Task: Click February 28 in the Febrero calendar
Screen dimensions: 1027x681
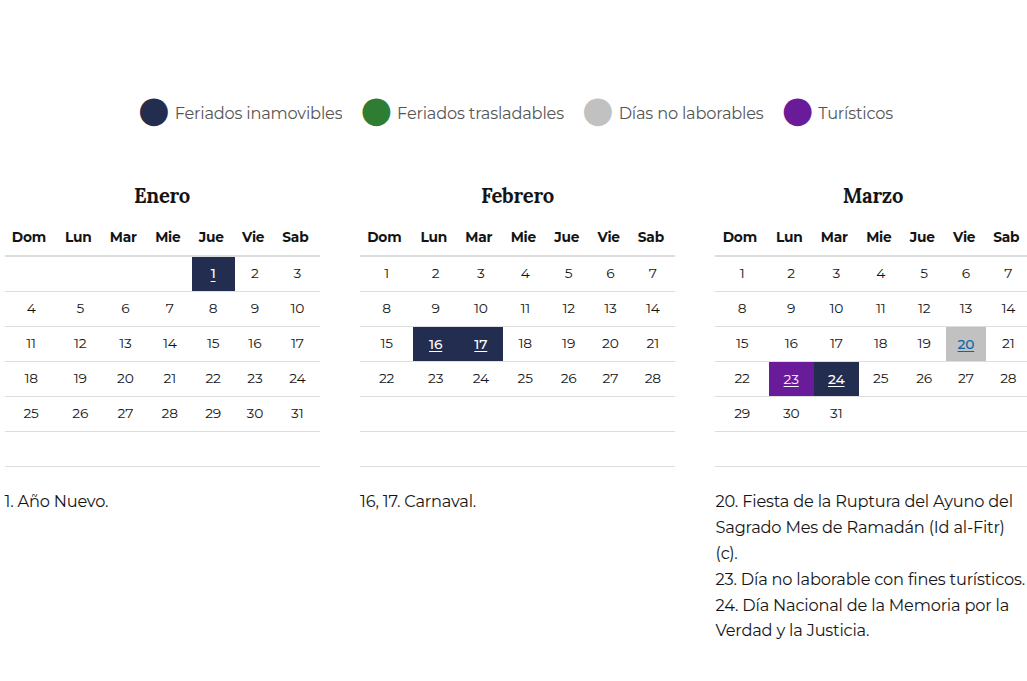Action: (652, 378)
